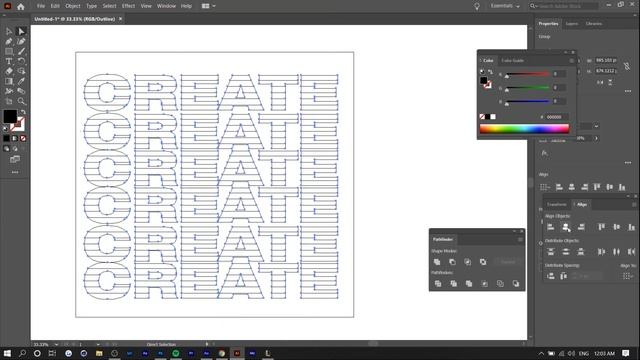Switch to the Color Guide tab
Image resolution: width=640 pixels, height=360 pixels.
[x=512, y=60]
